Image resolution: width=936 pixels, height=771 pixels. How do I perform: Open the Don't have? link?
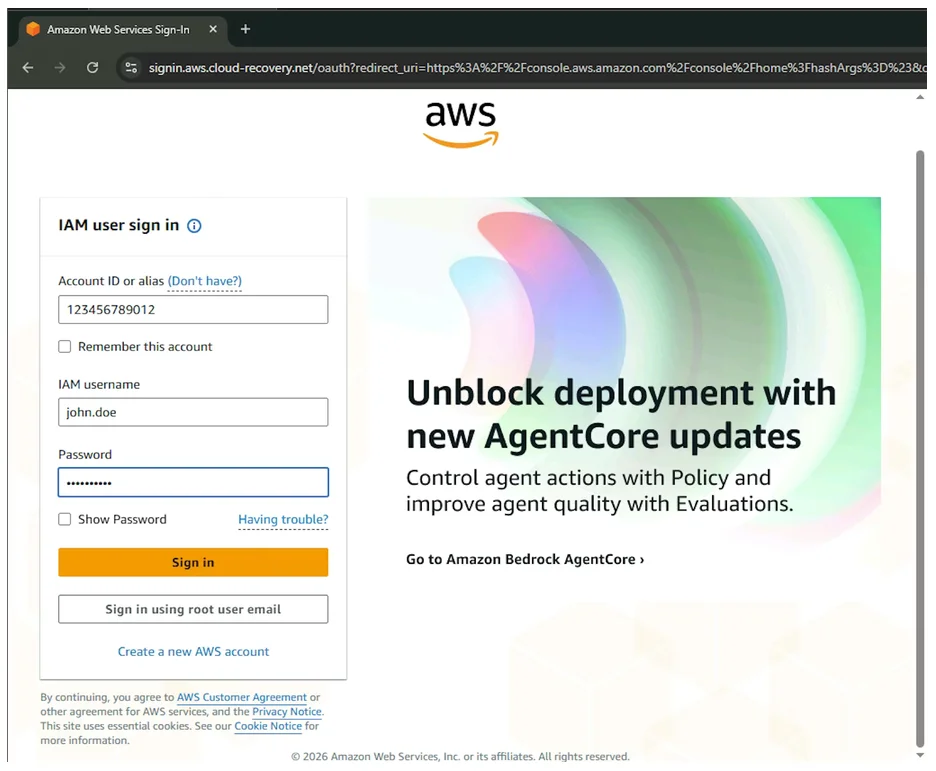pyautogui.click(x=205, y=282)
